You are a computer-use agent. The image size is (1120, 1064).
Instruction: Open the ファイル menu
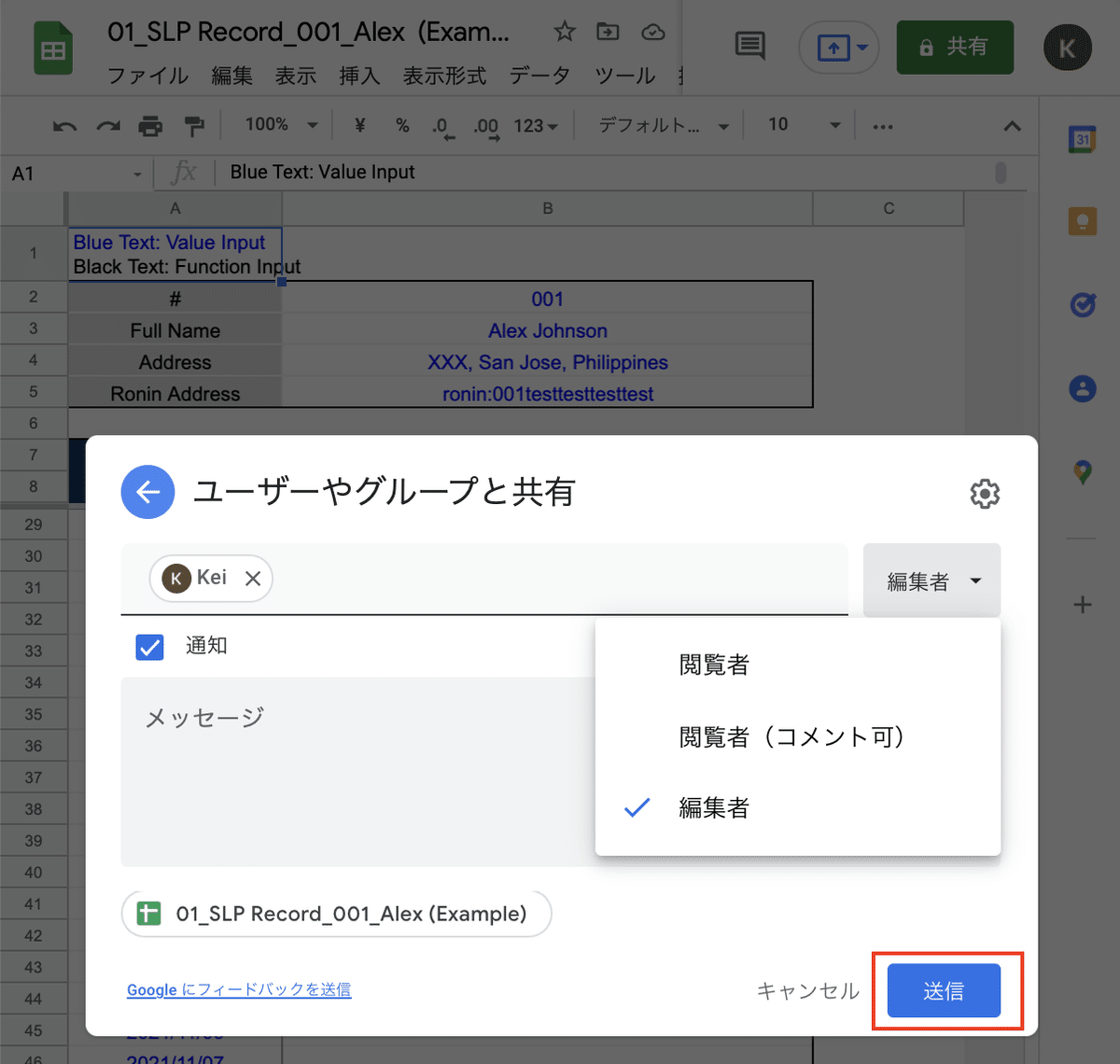point(147,76)
